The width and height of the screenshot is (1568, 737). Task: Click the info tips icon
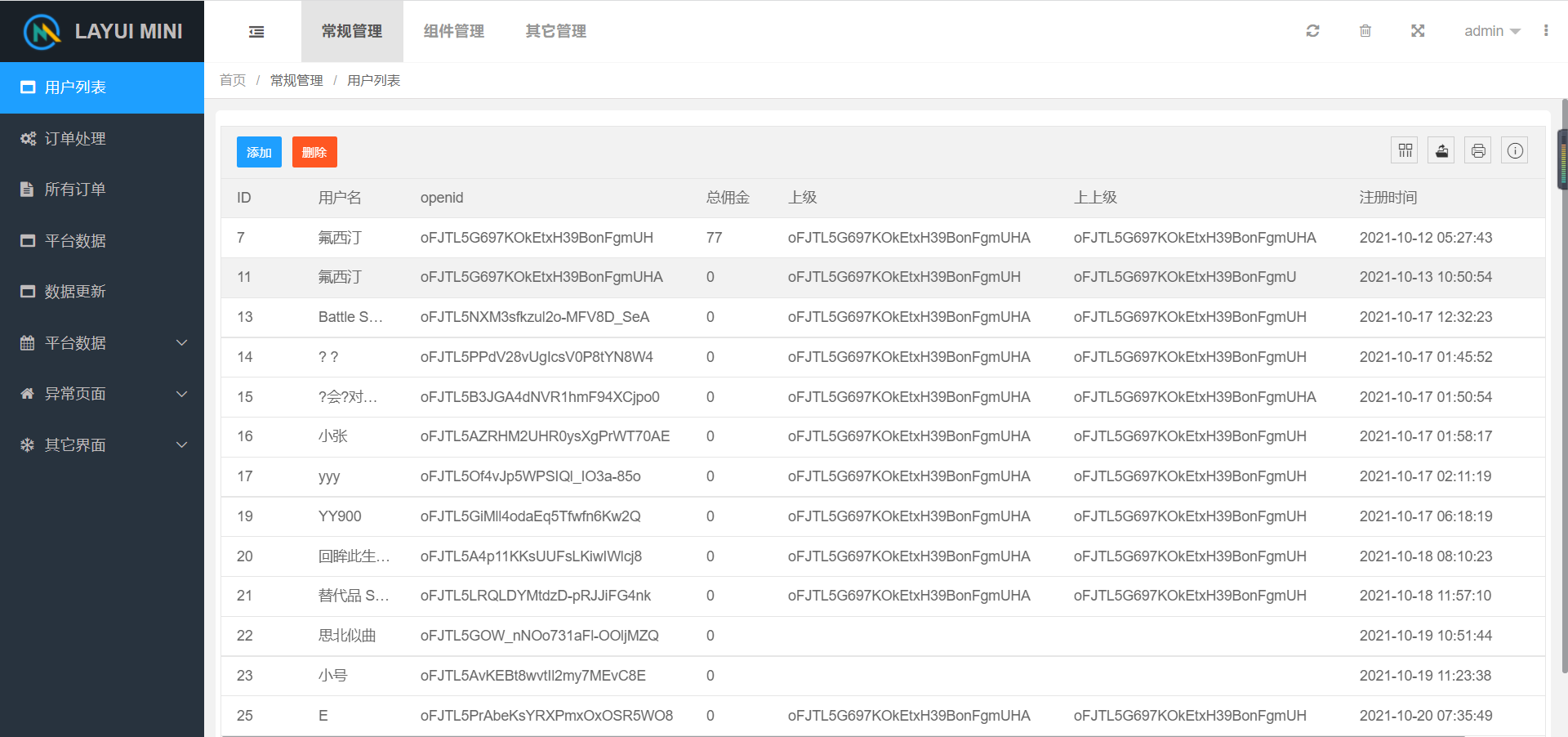point(1515,150)
